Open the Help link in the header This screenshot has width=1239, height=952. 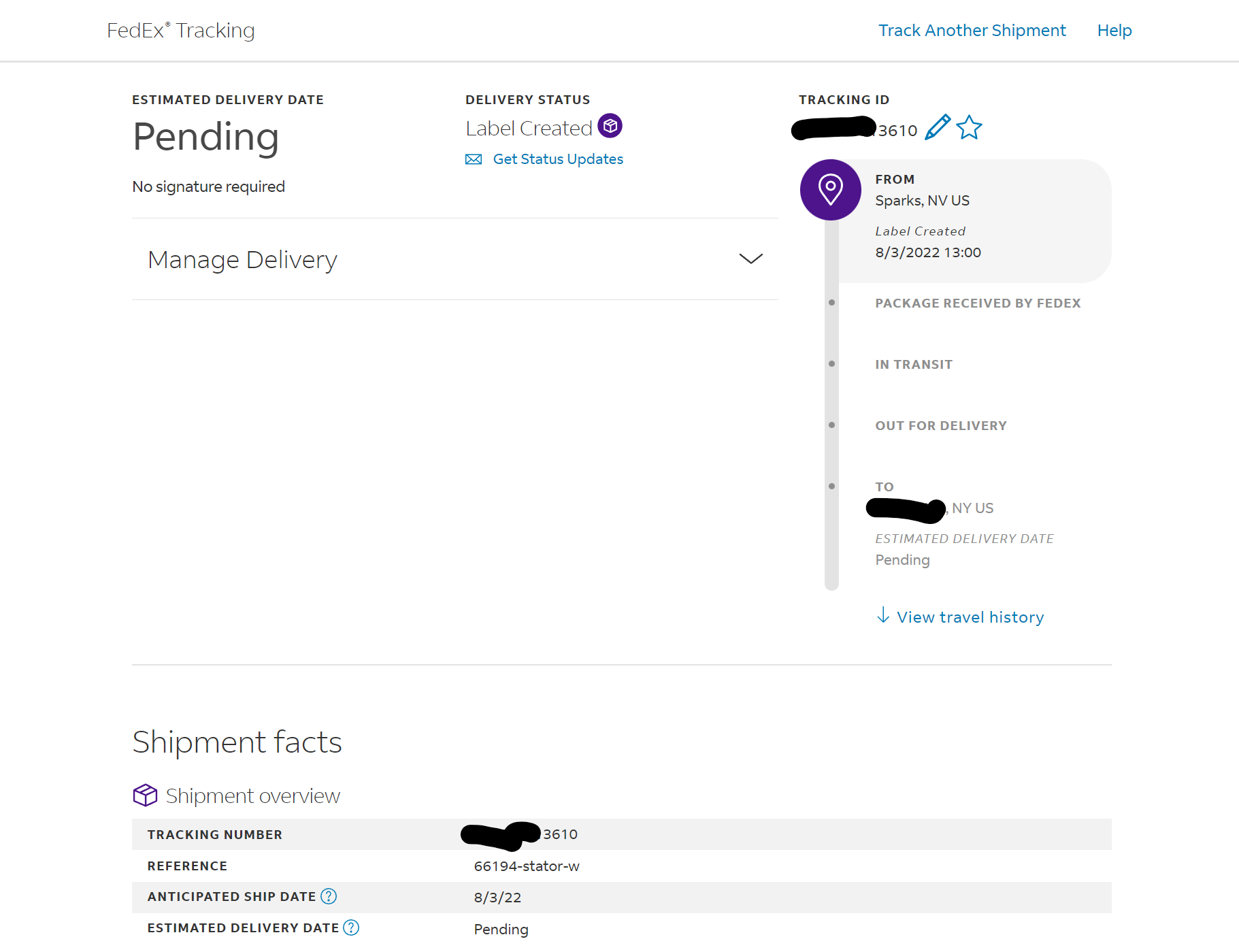[x=1114, y=31]
